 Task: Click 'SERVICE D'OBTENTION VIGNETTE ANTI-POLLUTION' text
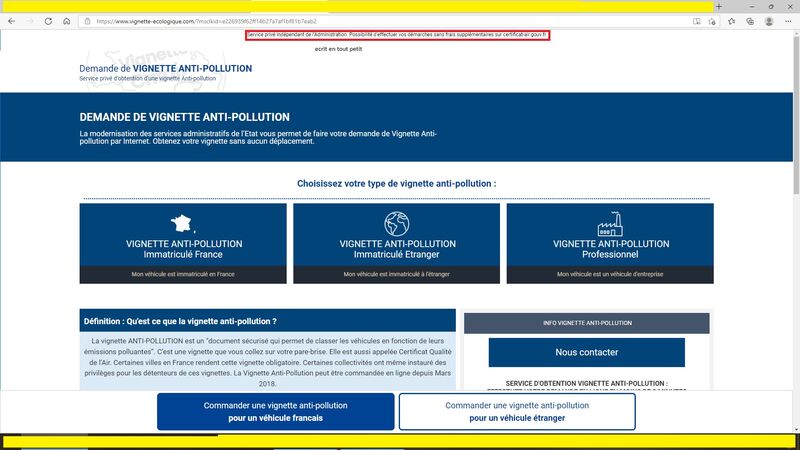587,383
